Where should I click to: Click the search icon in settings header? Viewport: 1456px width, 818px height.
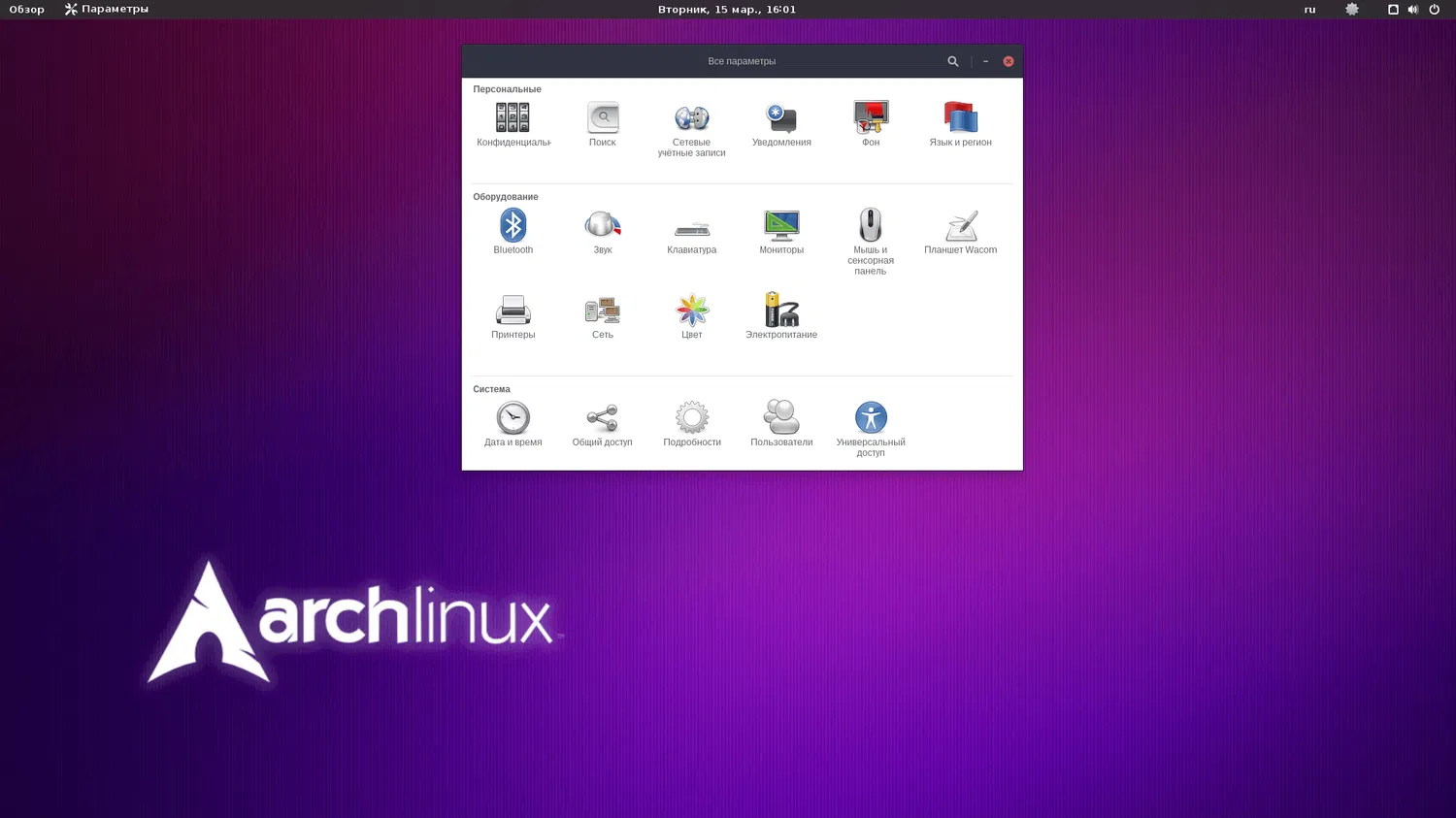click(x=953, y=61)
